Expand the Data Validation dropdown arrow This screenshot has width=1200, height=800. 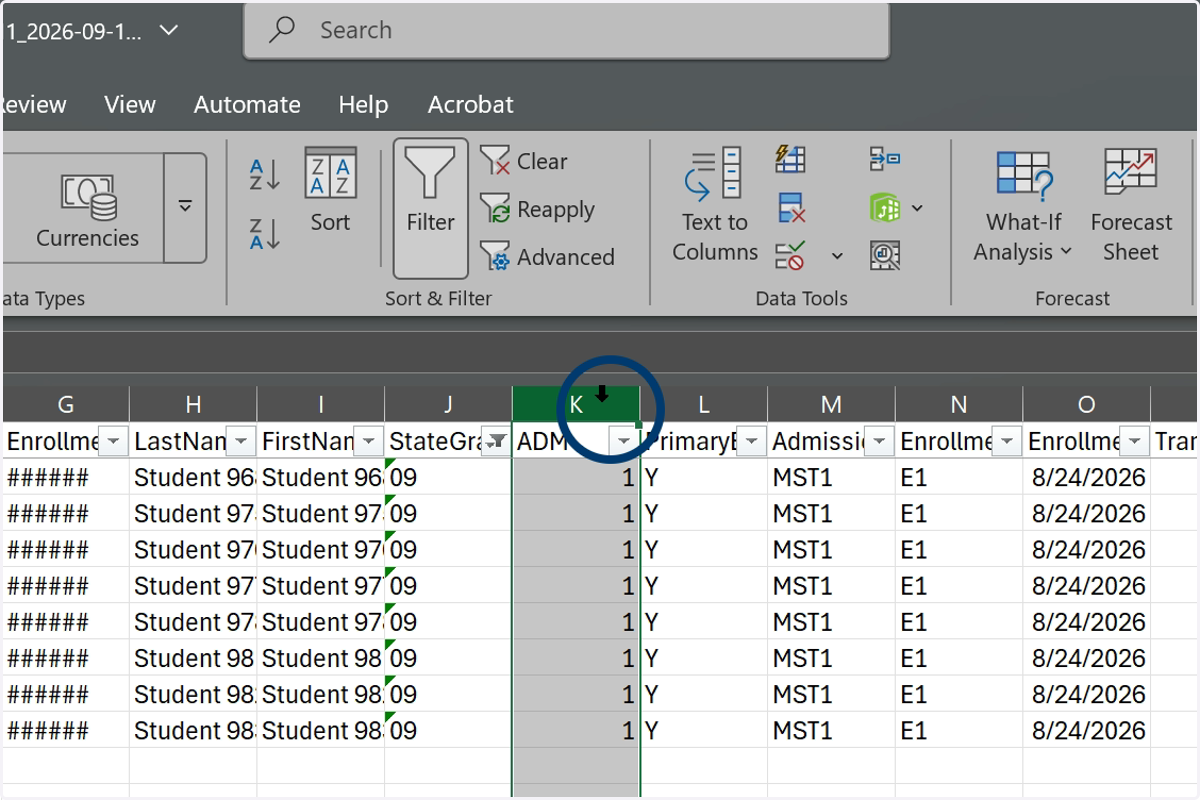(x=837, y=256)
